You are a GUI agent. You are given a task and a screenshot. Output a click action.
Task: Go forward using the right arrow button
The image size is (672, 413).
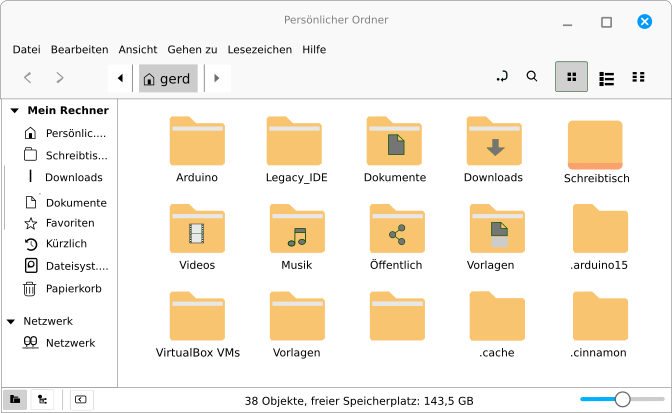click(60, 77)
